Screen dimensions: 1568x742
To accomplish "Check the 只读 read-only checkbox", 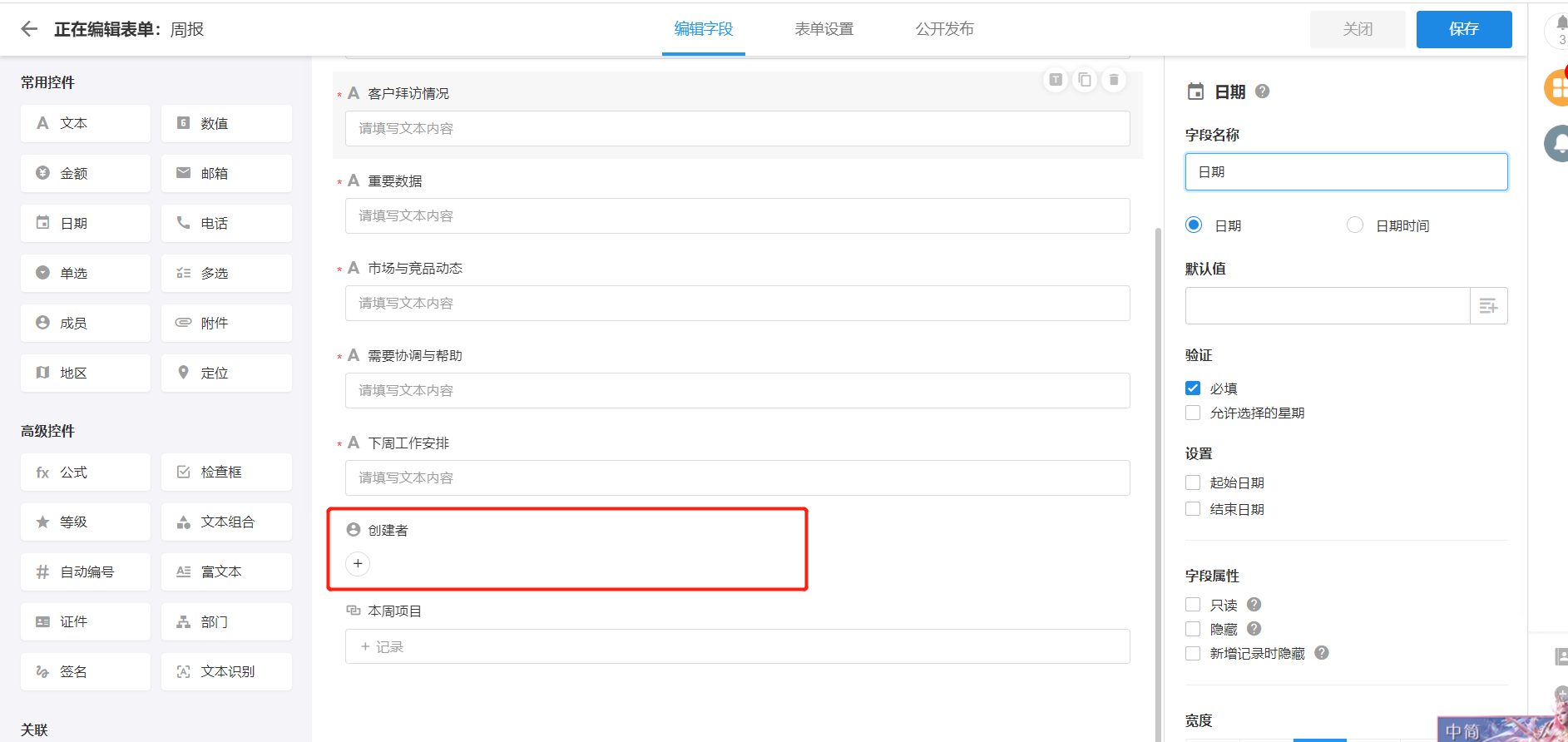I will pyautogui.click(x=1193, y=605).
